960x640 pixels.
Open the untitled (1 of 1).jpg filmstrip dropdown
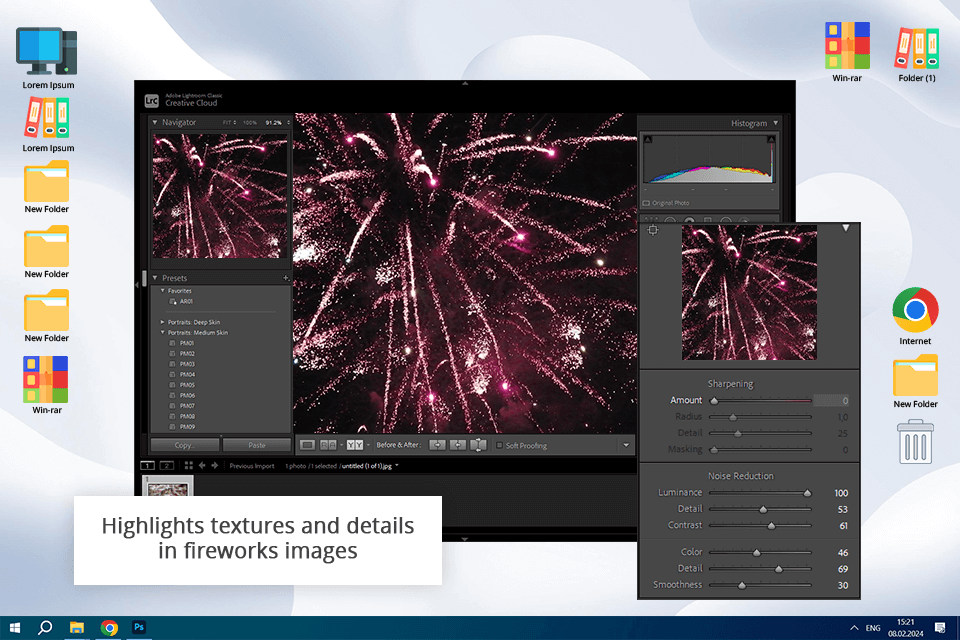pos(397,465)
